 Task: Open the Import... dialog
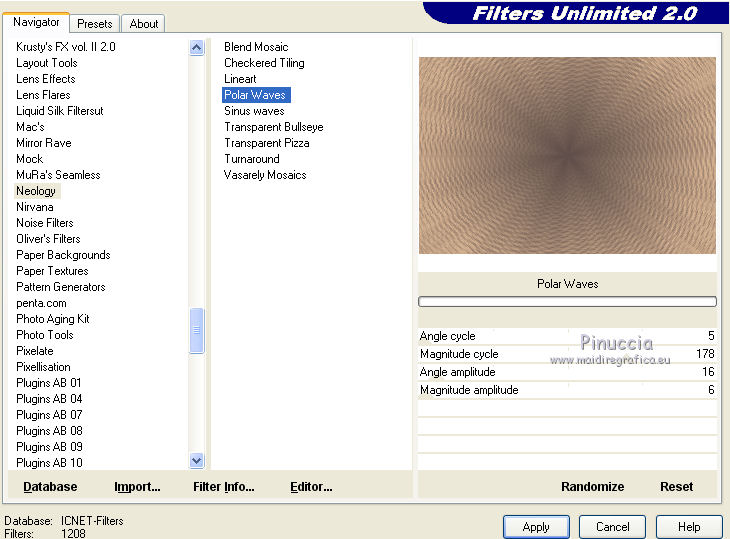pos(137,486)
